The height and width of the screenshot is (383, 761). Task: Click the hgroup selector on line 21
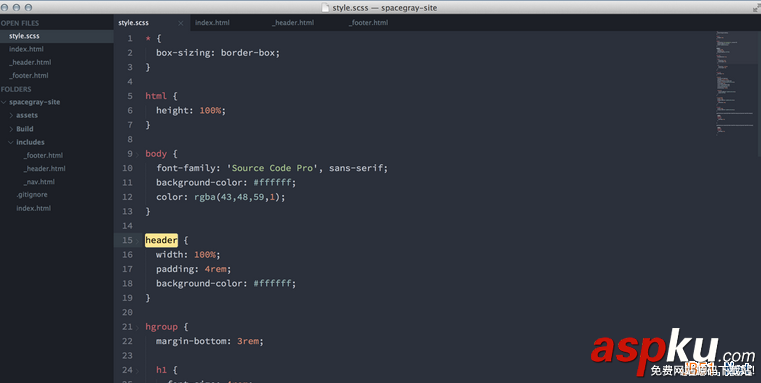point(161,327)
